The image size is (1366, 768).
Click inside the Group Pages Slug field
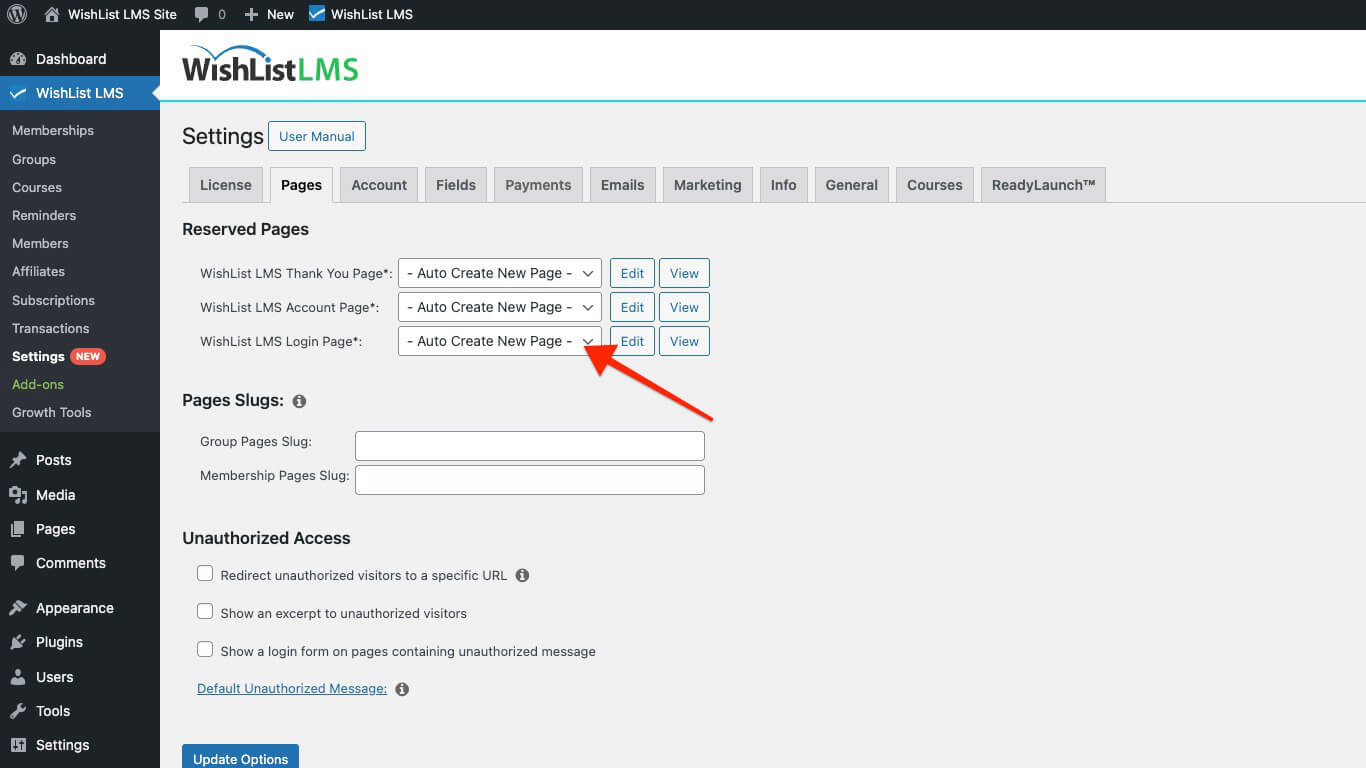[x=529, y=445]
